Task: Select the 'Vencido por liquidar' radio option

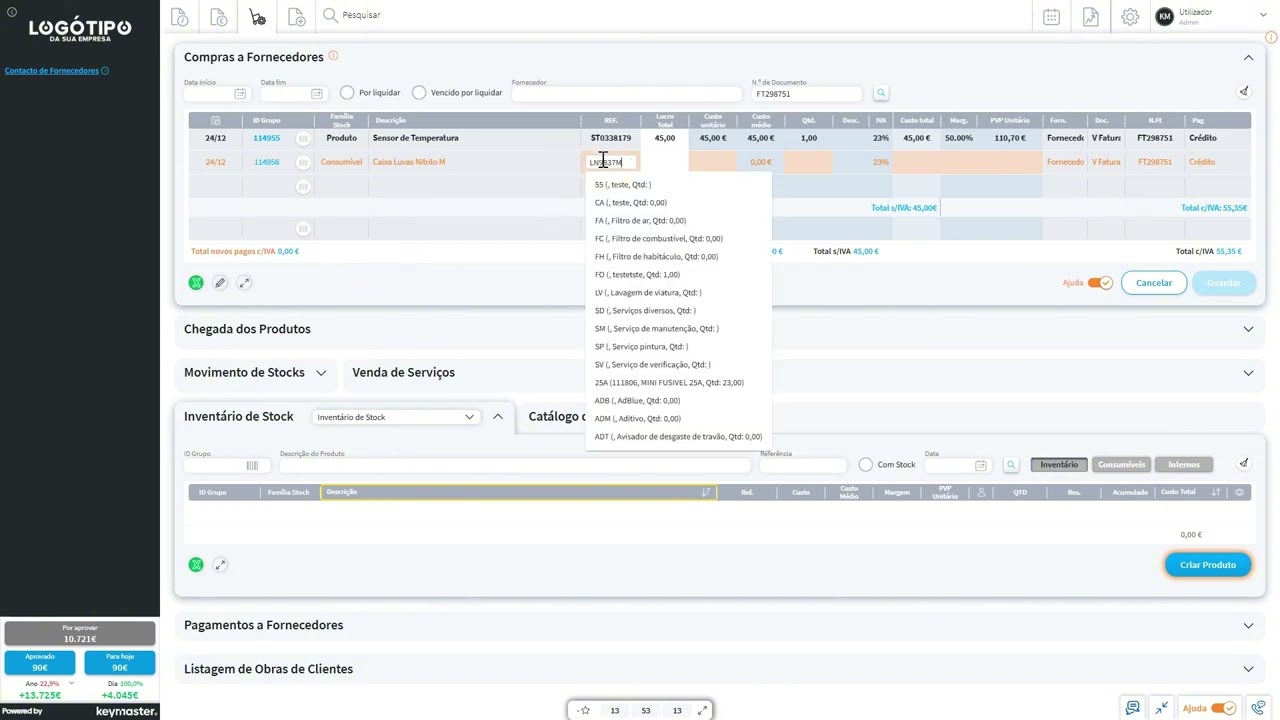Action: 419,93
